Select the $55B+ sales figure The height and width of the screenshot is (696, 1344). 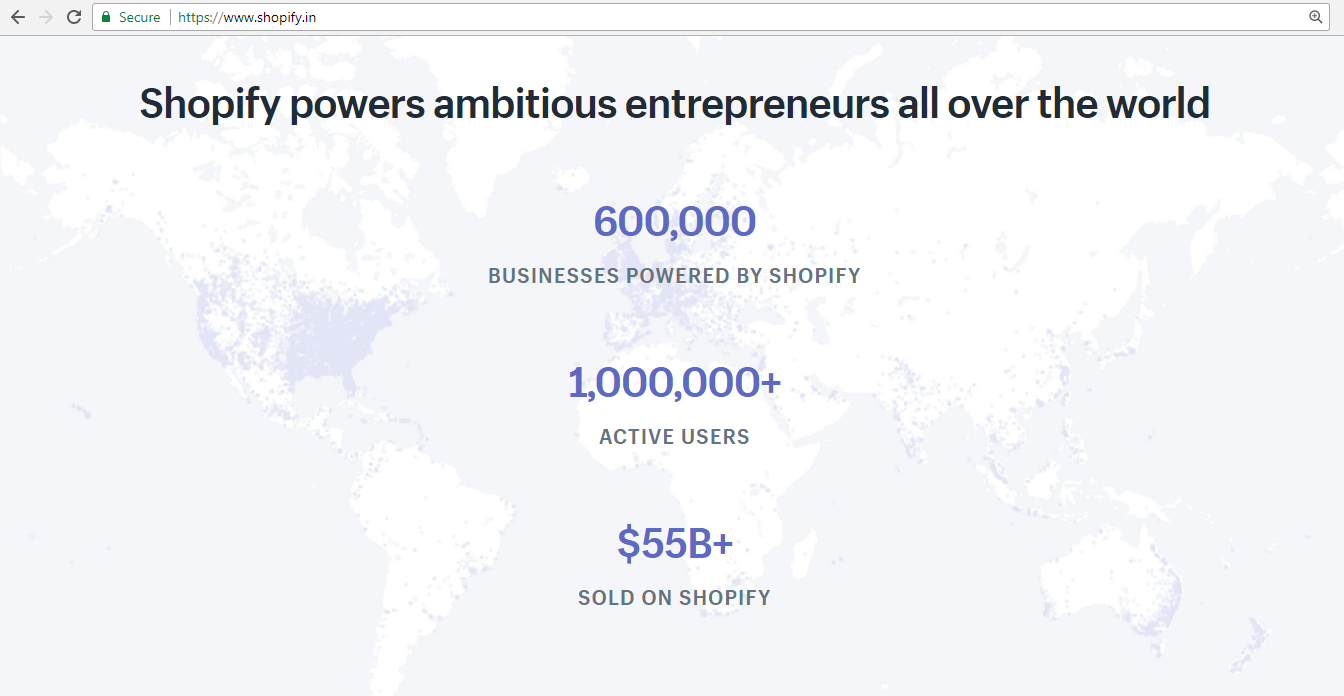[675, 543]
